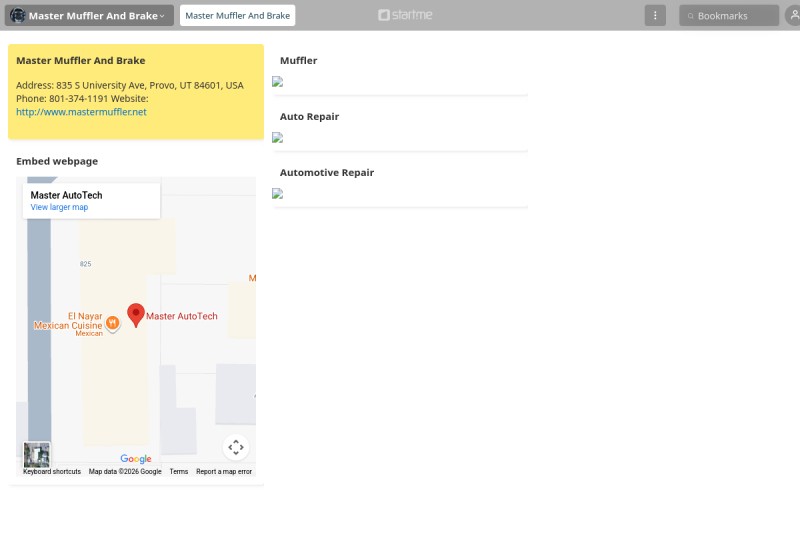Click the Bookmarks search field
Screen dimensions: 800x533
(x=729, y=15)
